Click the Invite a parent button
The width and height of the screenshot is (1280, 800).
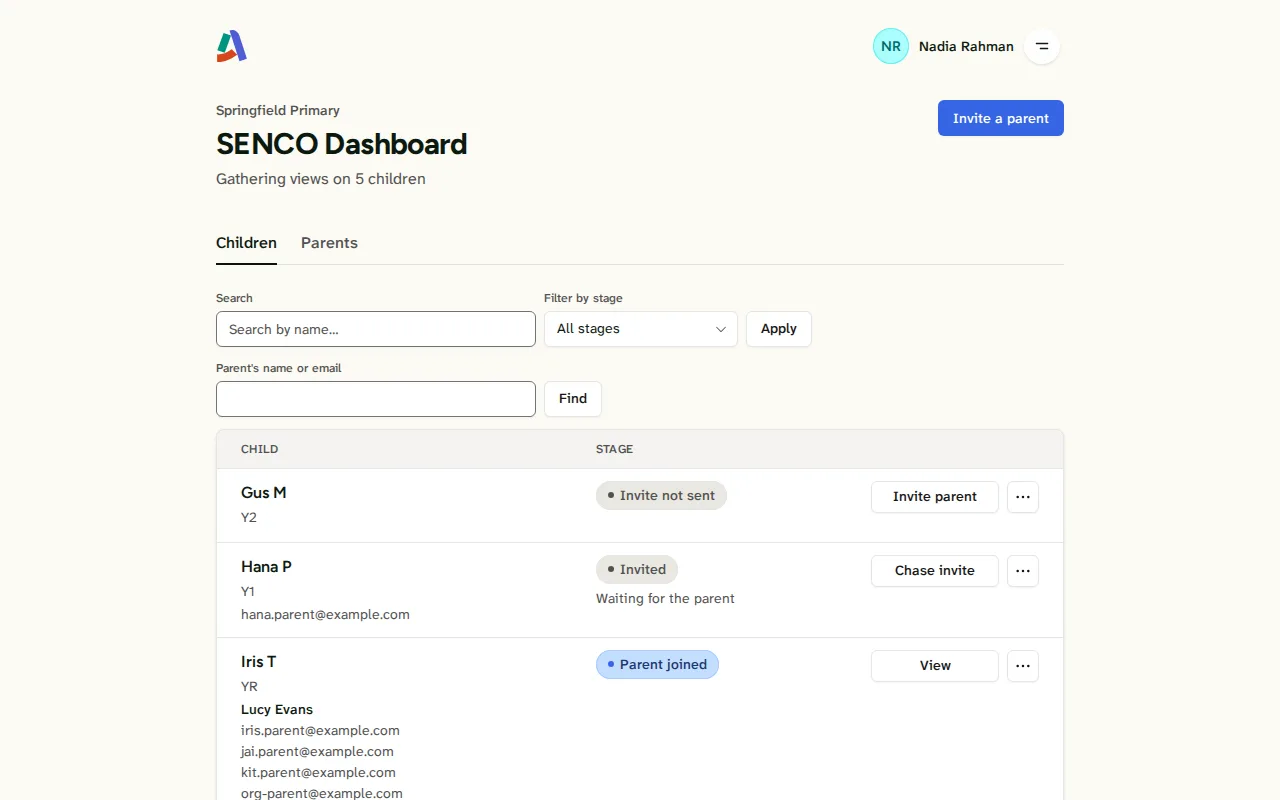point(1001,118)
